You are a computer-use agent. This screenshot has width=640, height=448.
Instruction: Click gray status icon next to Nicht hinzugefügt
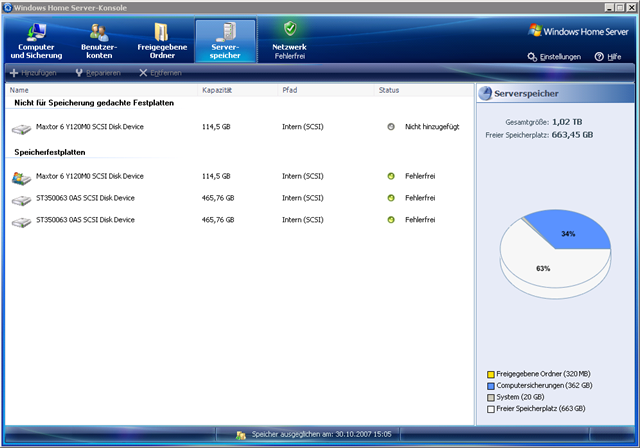391,127
